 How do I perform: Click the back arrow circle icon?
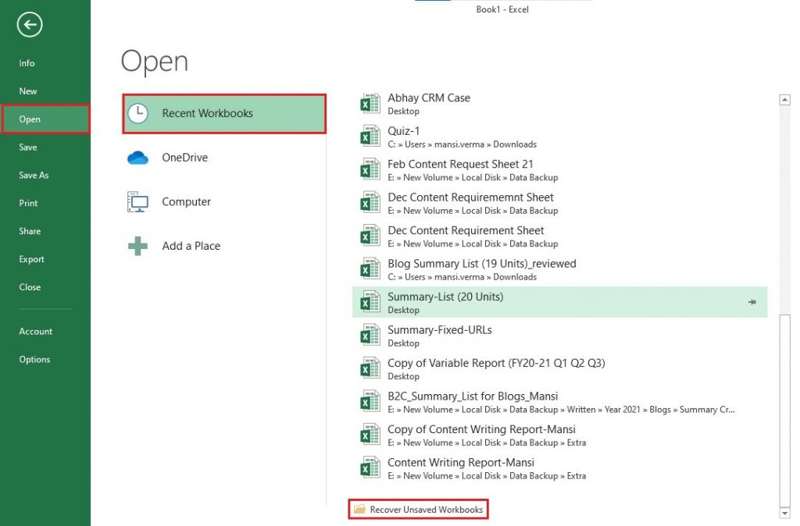pos(30,24)
